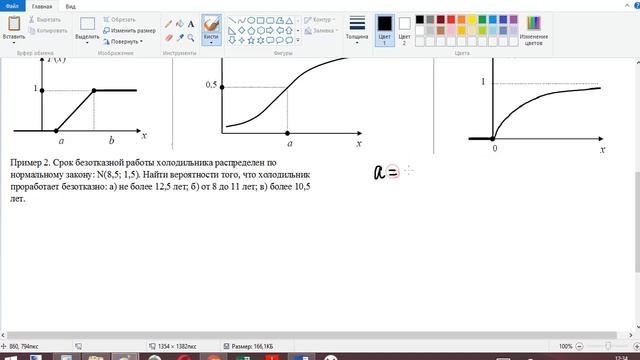Choose the Oval callout shape
Screen dimensions: 640x360
pyautogui.click(x=280, y=40)
